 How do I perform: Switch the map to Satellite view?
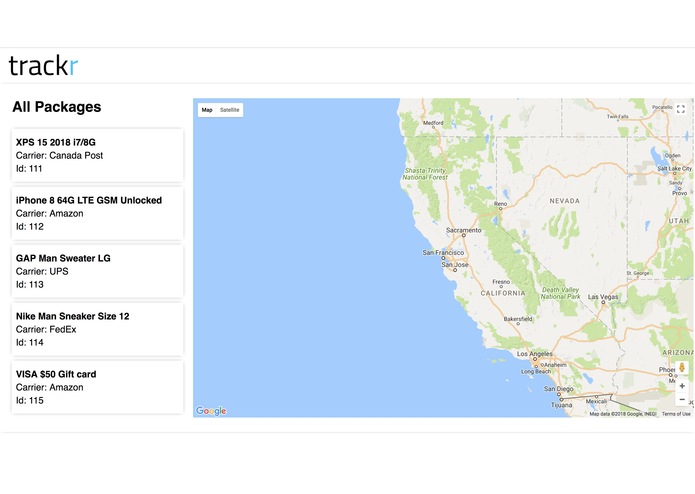click(x=230, y=110)
